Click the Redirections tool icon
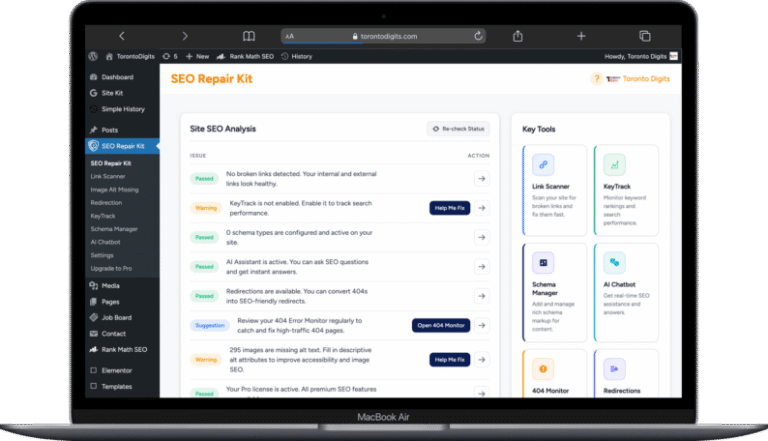Image resolution: width=768 pixels, height=441 pixels. coord(613,368)
